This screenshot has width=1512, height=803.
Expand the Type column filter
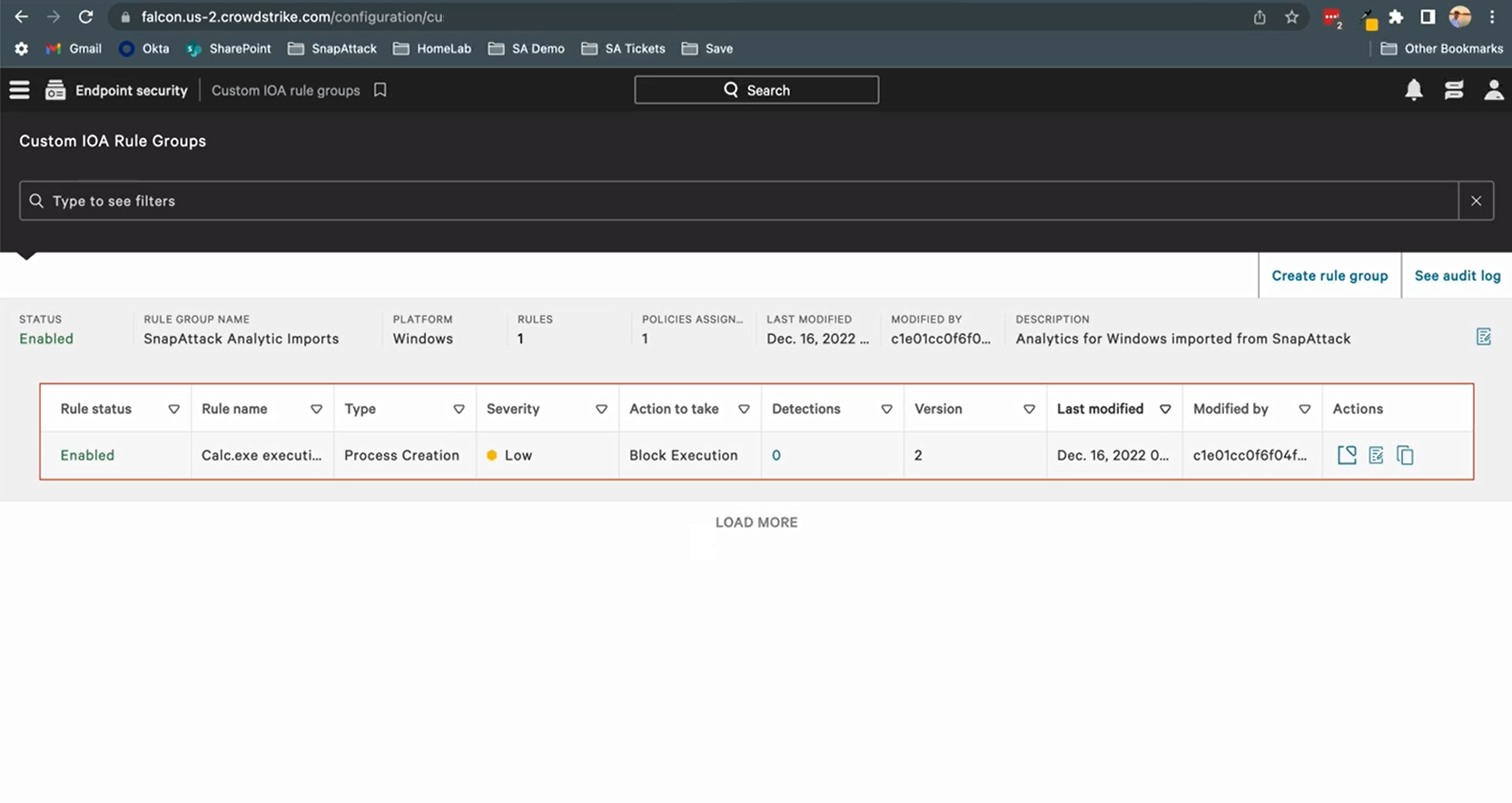pyautogui.click(x=459, y=410)
